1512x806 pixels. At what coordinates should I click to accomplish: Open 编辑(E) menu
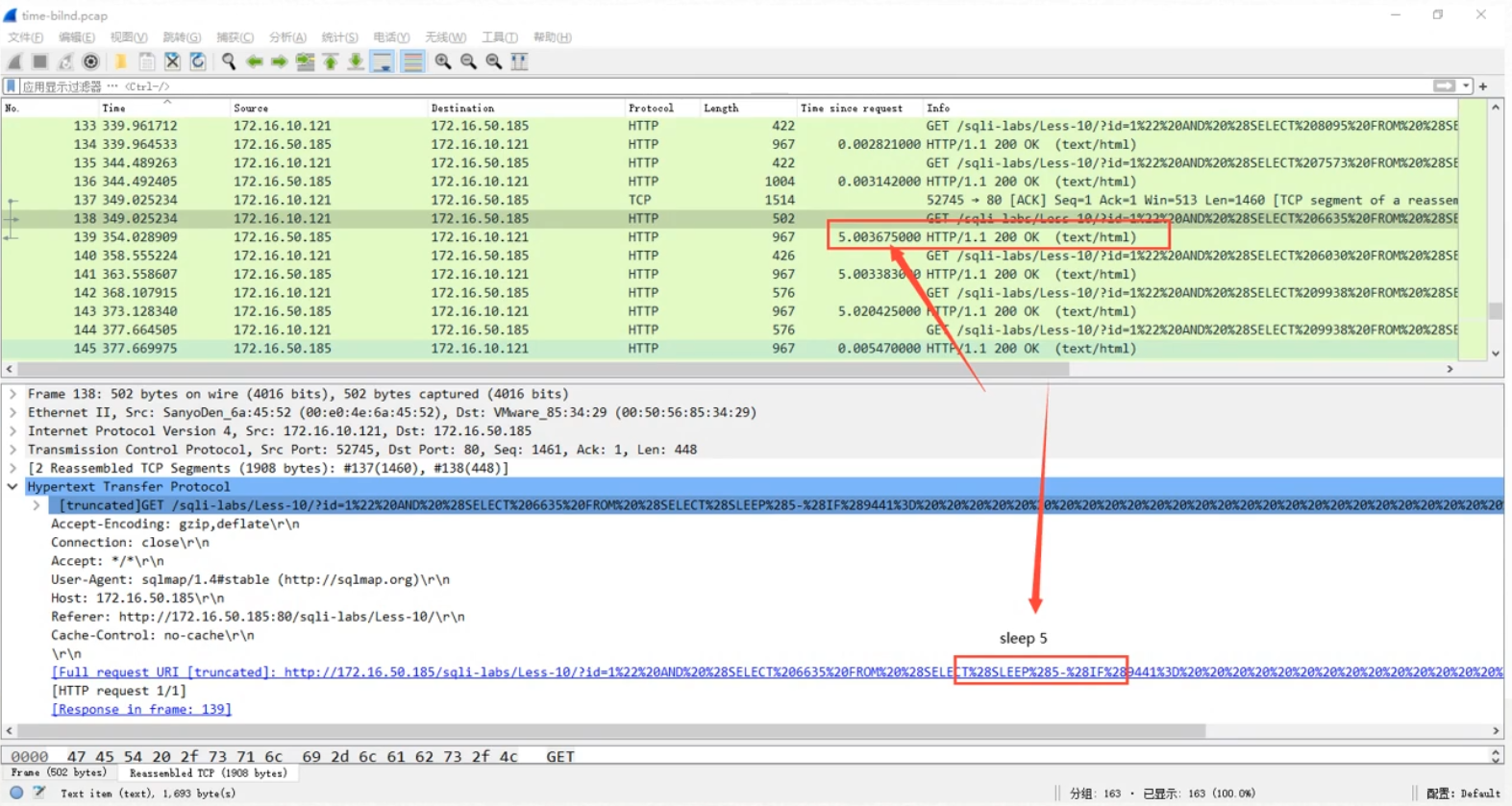pos(77,37)
